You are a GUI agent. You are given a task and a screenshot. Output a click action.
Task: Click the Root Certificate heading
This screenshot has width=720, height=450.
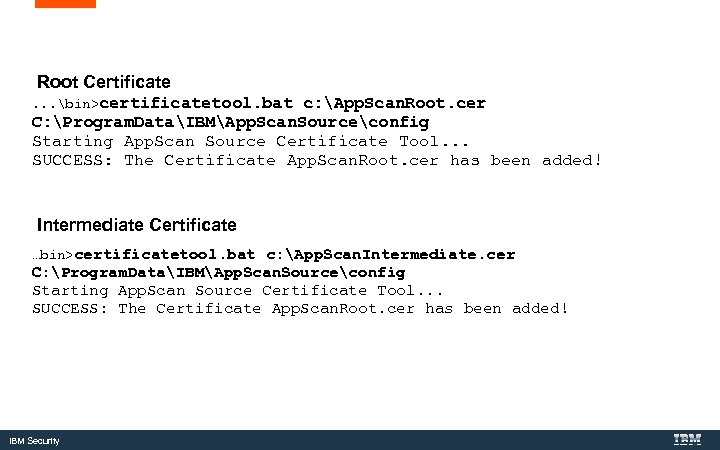(x=104, y=82)
